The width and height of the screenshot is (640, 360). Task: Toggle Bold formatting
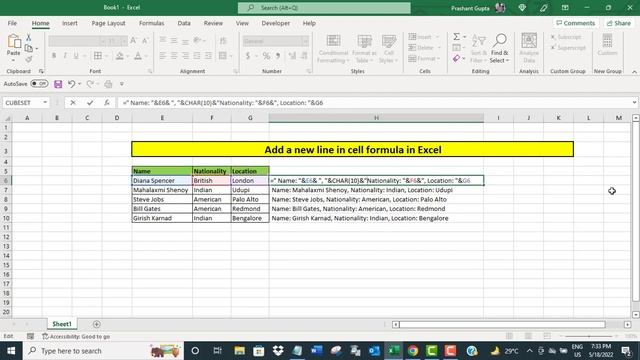(53, 56)
